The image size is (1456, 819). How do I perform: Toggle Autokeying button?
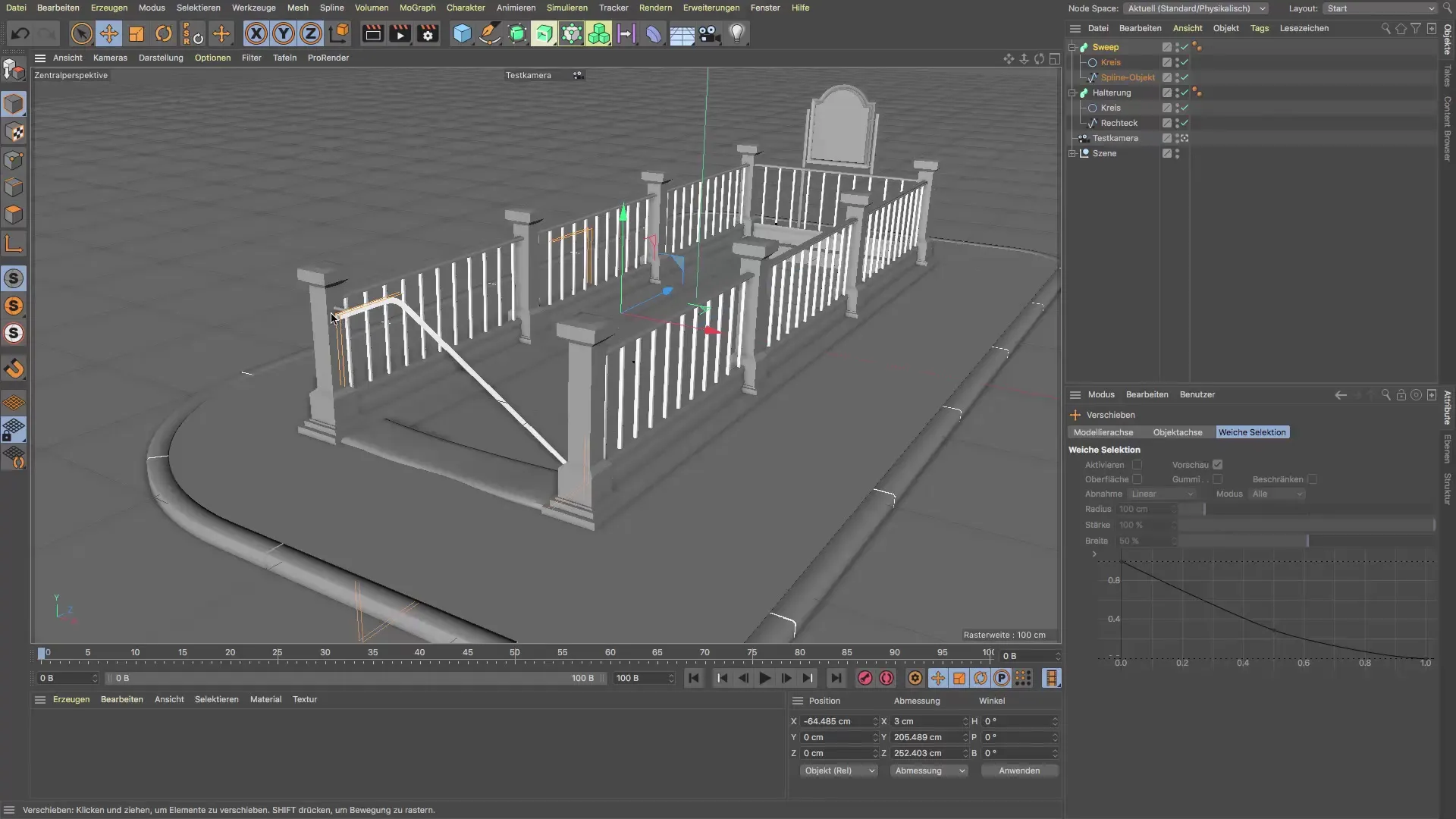(x=886, y=679)
